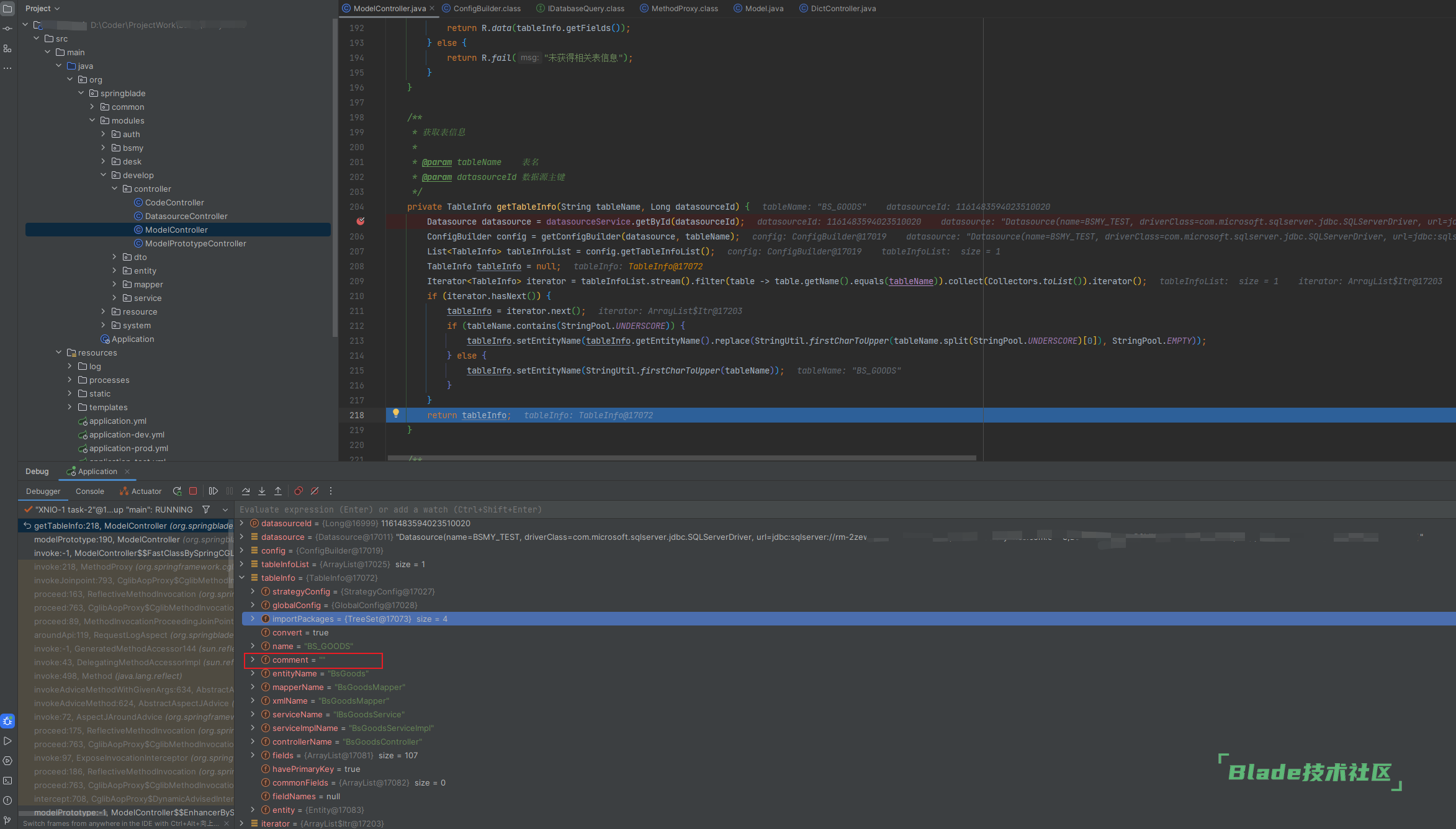The height and width of the screenshot is (829, 1456).
Task: Switch to the Model.java tab
Action: pyautogui.click(x=759, y=9)
